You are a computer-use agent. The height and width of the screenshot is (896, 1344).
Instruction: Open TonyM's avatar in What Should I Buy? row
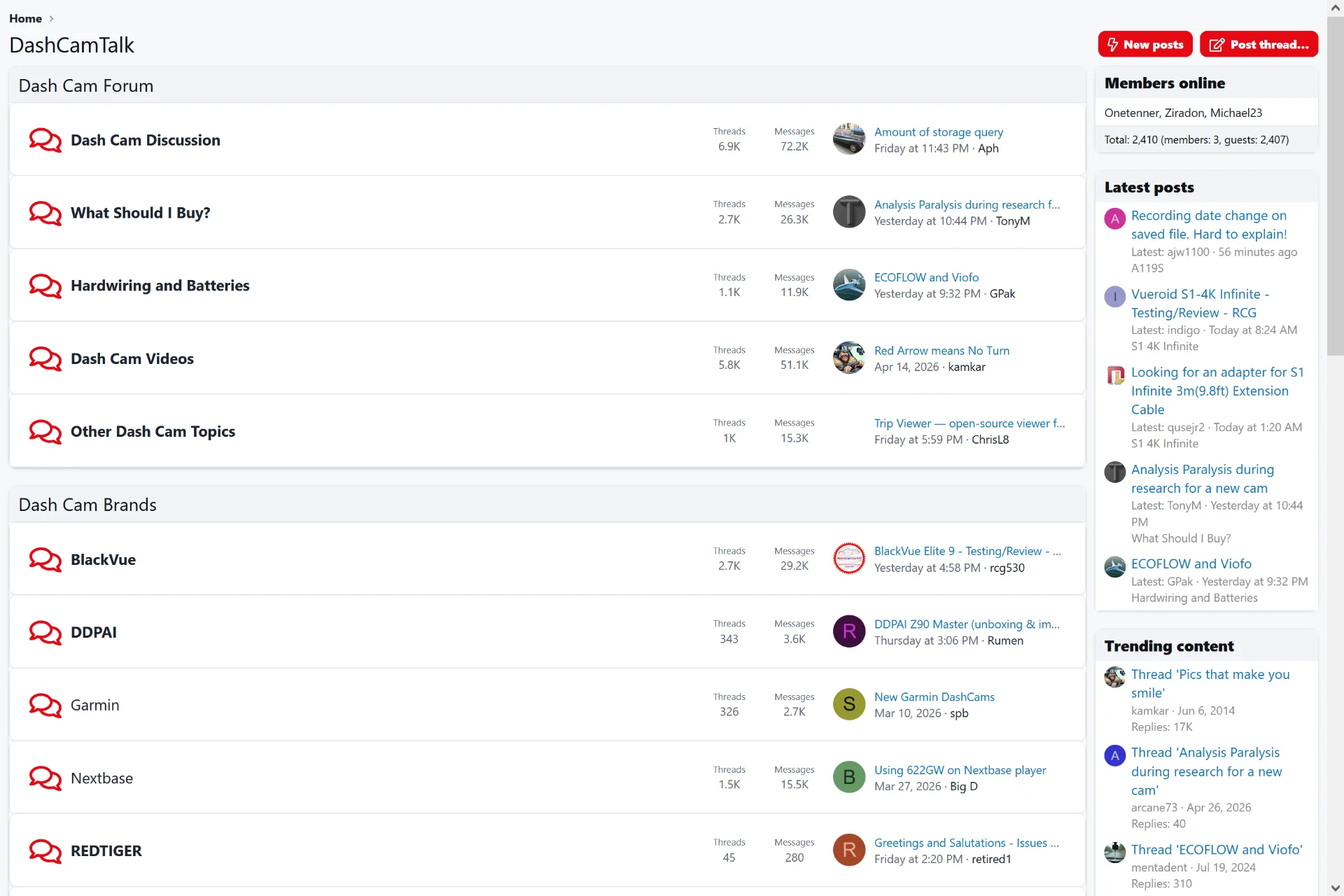pyautogui.click(x=849, y=212)
